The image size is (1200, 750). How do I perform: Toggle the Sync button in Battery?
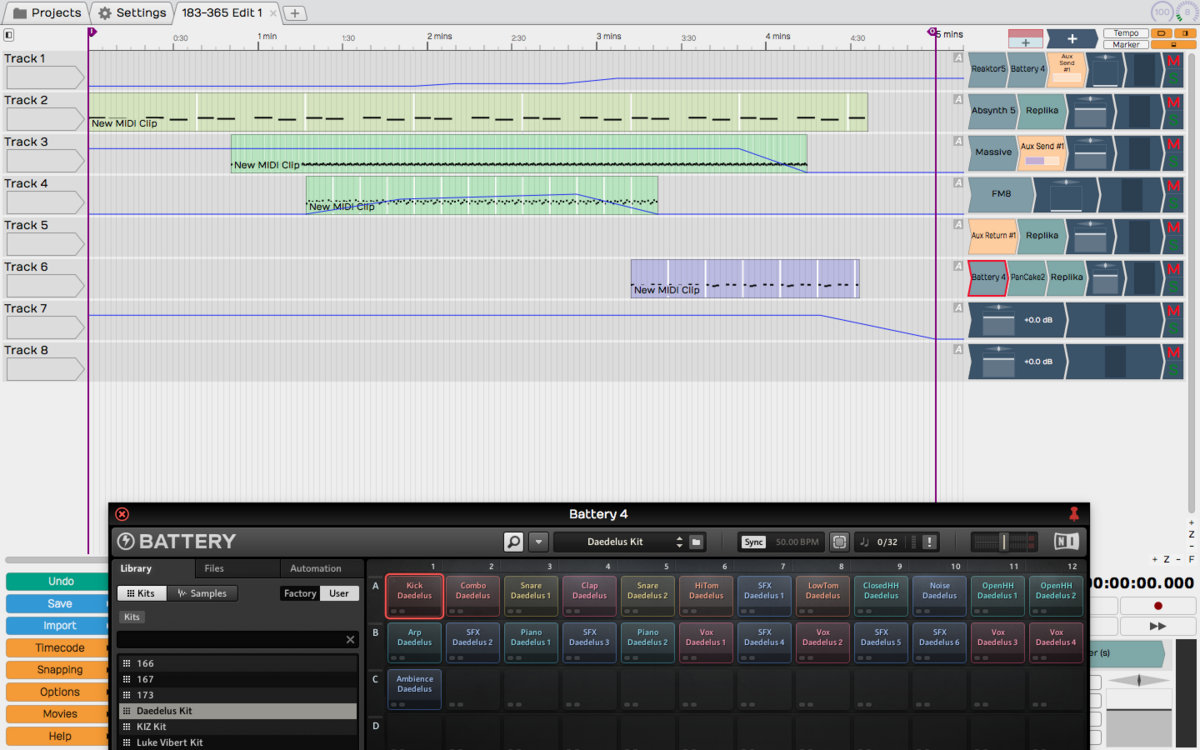pyautogui.click(x=754, y=542)
